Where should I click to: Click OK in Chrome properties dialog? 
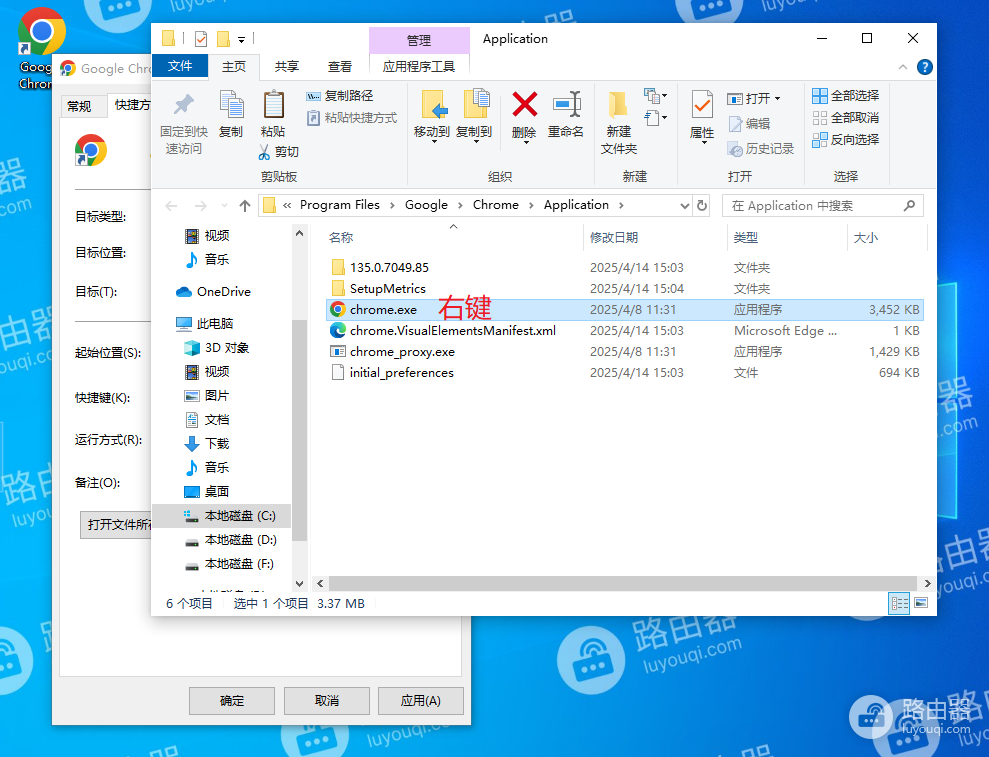(231, 701)
